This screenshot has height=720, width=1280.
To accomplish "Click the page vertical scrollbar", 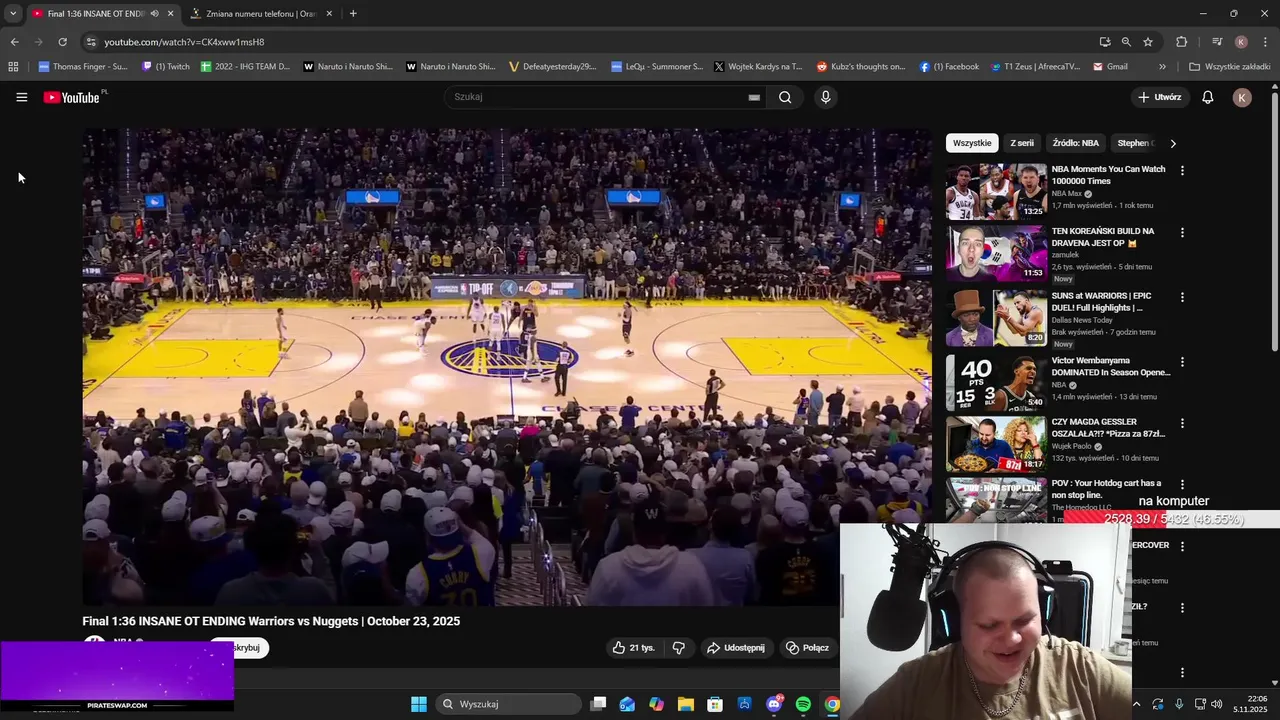I will pyautogui.click(x=1274, y=220).
